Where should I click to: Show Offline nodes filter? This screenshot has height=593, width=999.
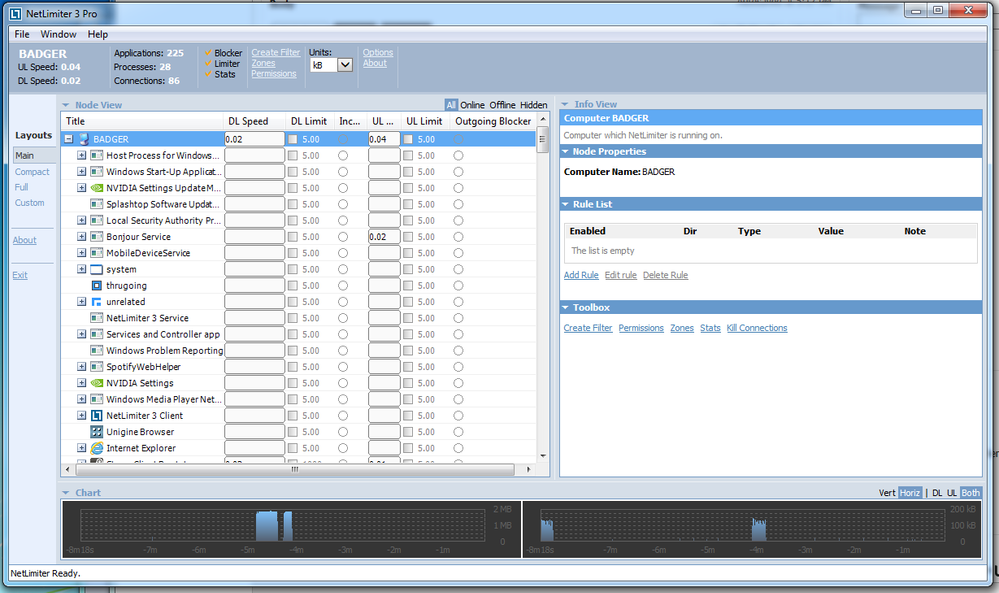pyautogui.click(x=502, y=105)
